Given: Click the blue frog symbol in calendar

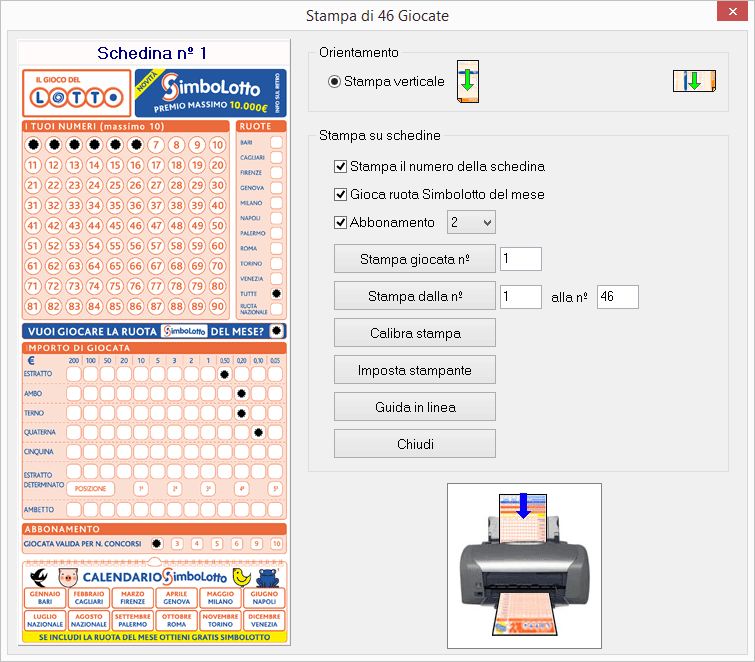Looking at the screenshot, I should pos(269,577).
